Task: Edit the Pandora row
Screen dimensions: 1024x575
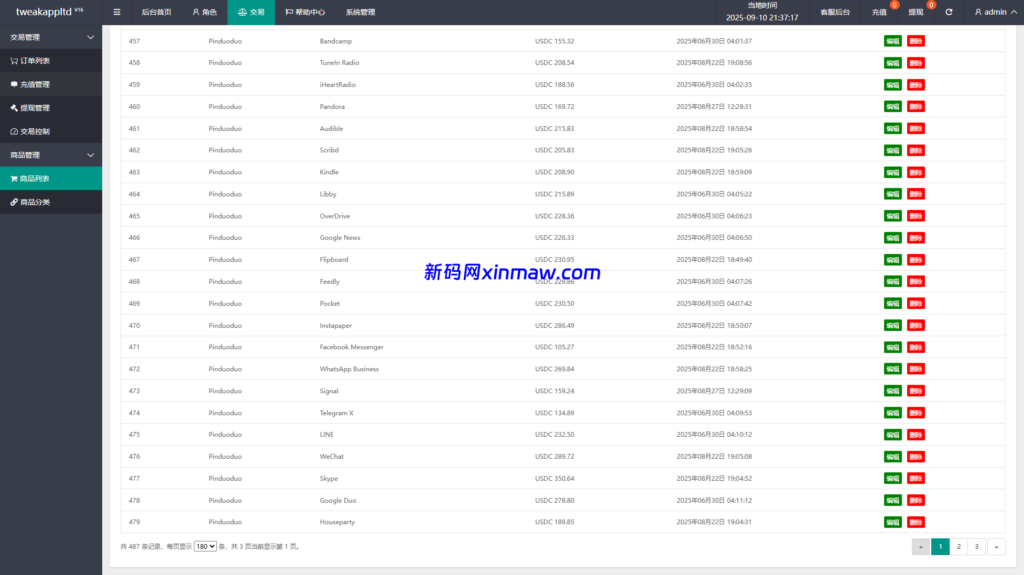Action: (x=892, y=107)
